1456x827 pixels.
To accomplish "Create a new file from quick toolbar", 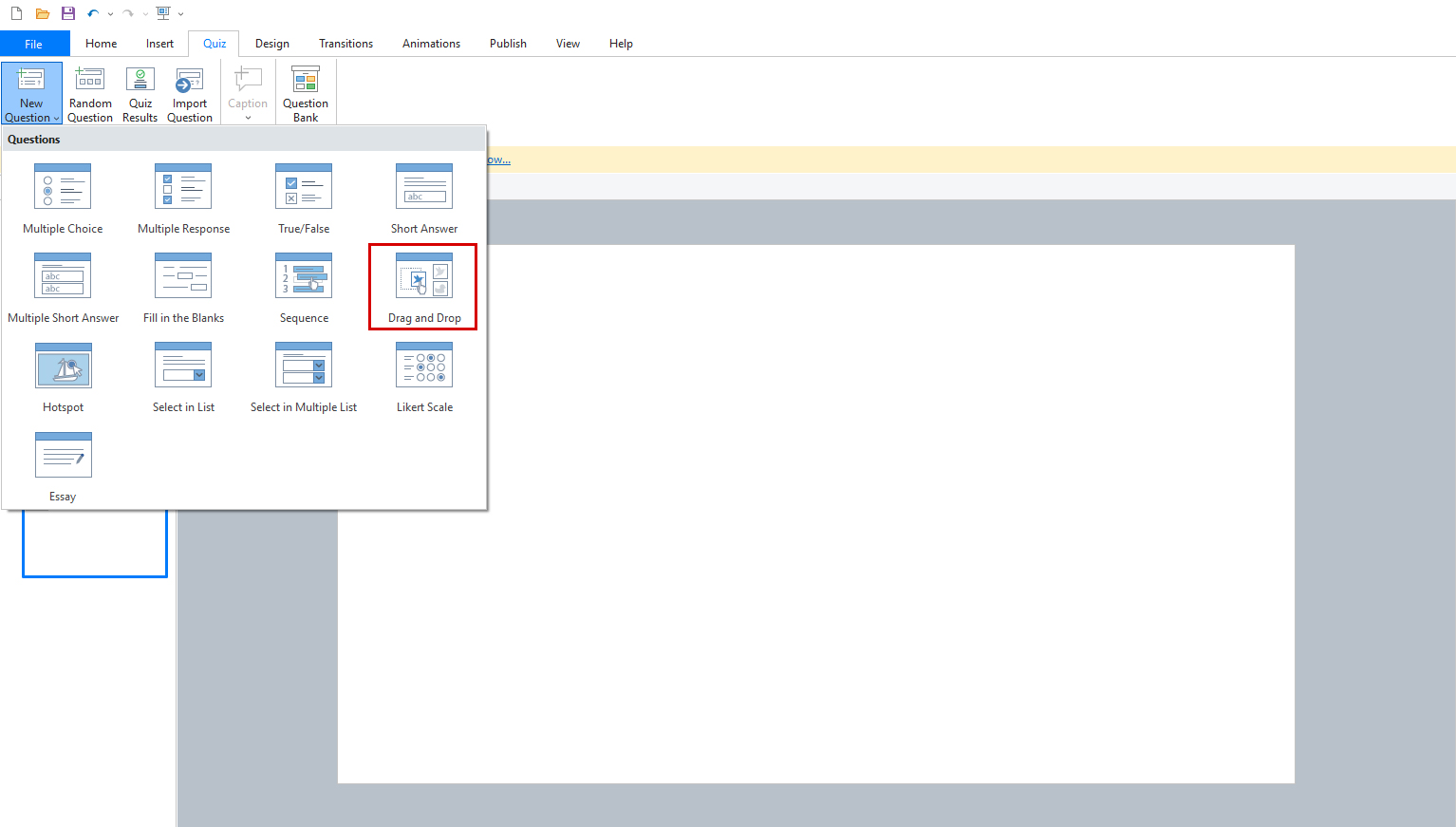I will pos(16,13).
